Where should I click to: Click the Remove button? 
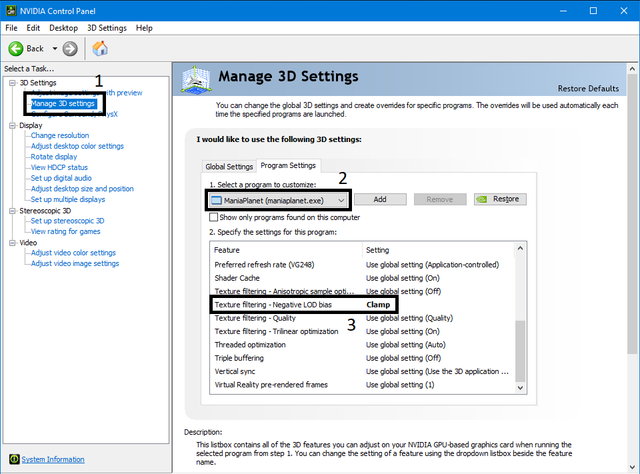[x=440, y=199]
